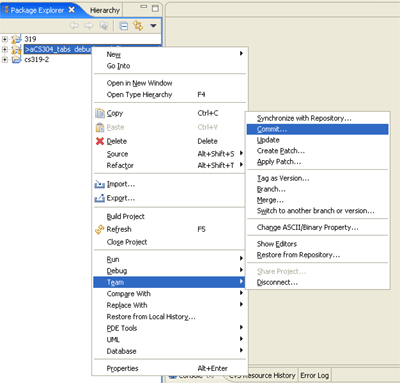Viewport: 400px width, 383px height.
Task: Select the Team menu entry
Action: click(170, 282)
